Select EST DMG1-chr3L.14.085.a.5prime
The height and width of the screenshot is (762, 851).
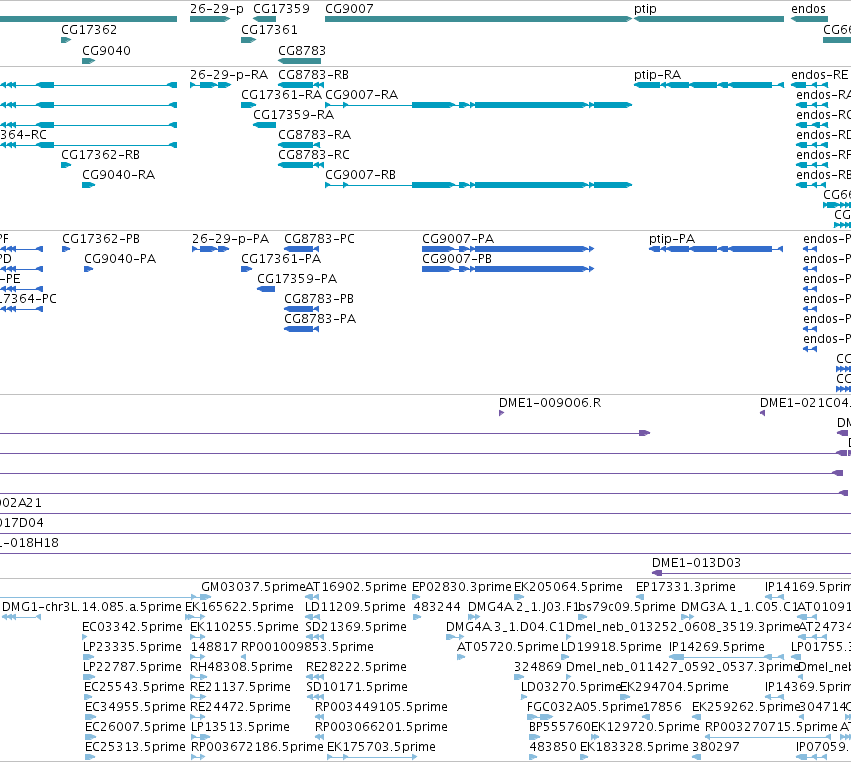point(92,607)
